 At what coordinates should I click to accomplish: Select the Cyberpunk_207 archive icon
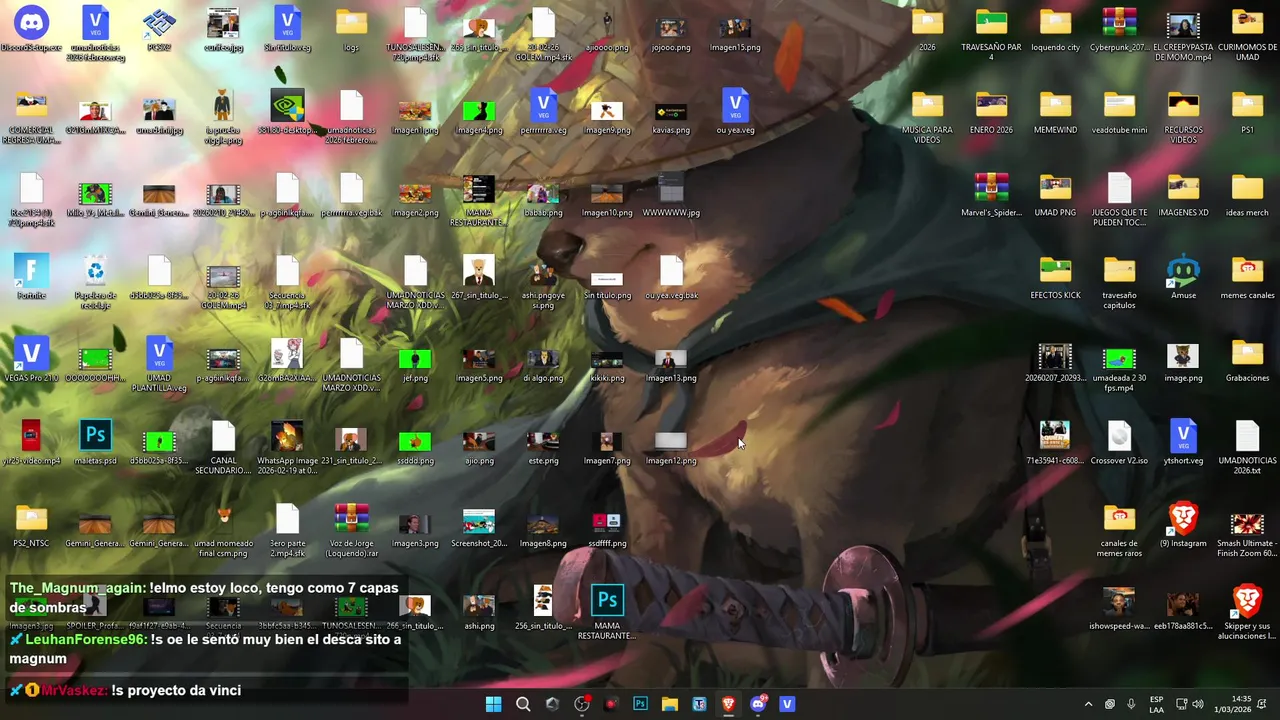pyautogui.click(x=1119, y=23)
